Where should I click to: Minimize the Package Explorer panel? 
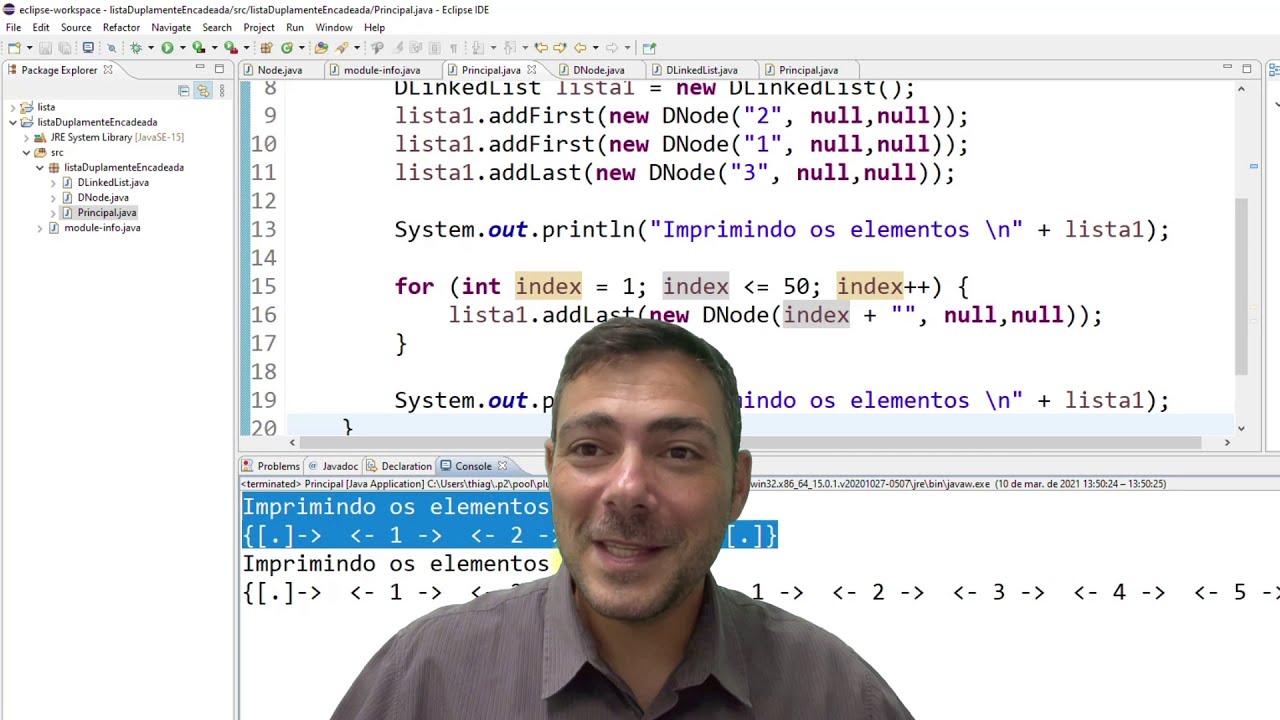coord(200,68)
